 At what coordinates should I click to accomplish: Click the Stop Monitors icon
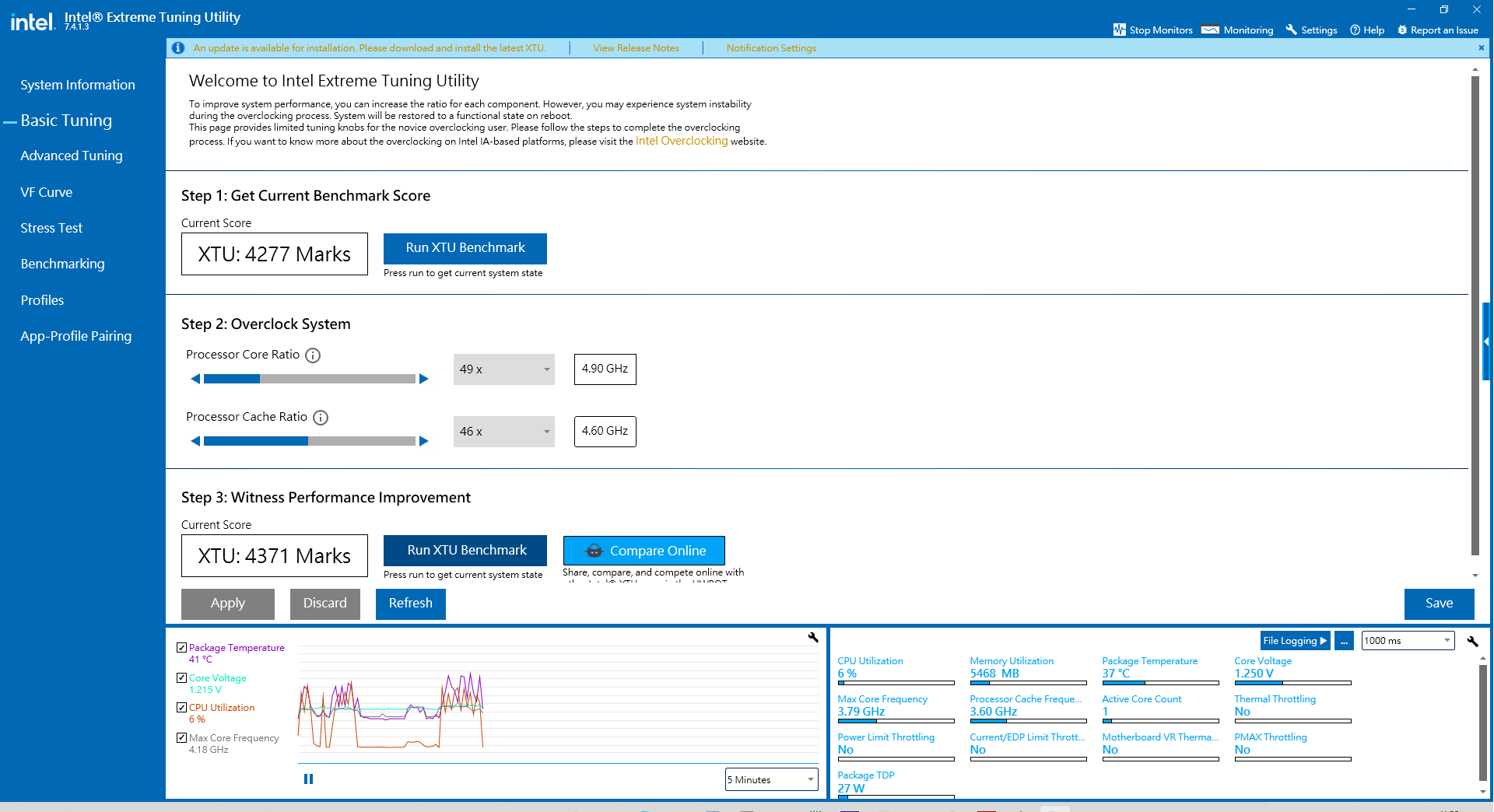coord(1119,30)
